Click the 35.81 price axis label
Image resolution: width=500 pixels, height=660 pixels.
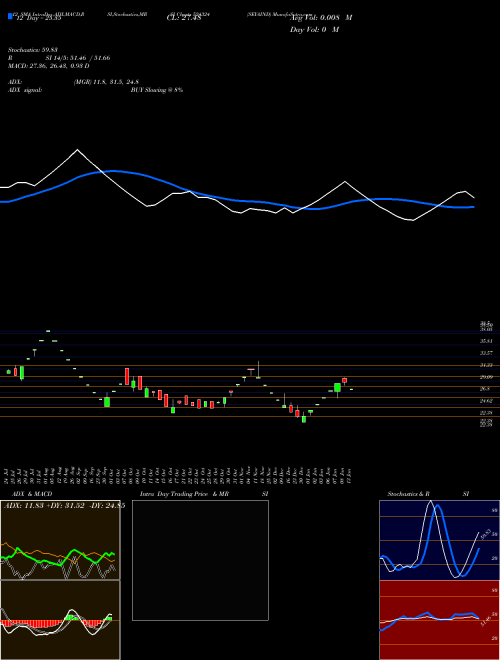point(487,341)
